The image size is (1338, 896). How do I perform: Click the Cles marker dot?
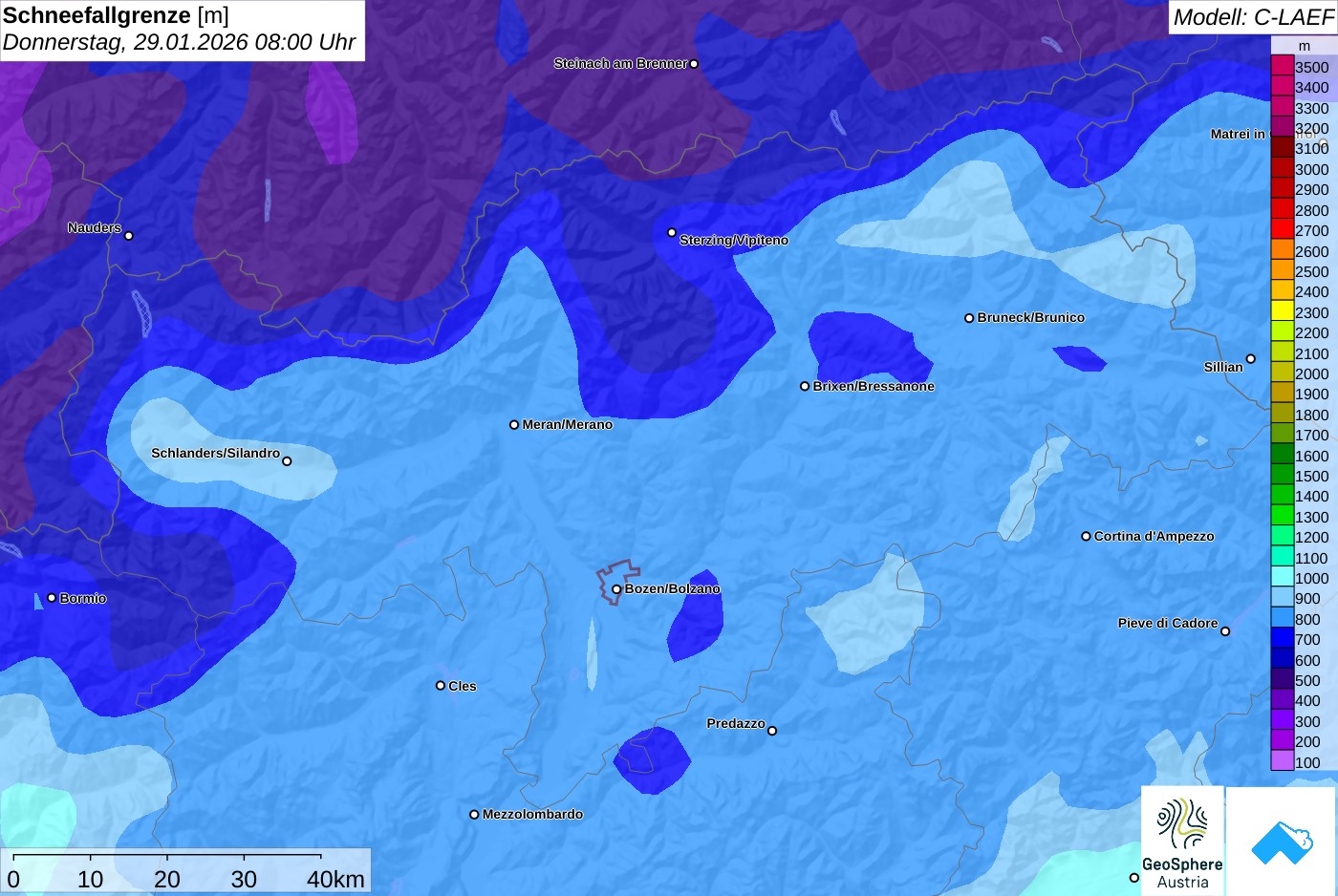(441, 685)
